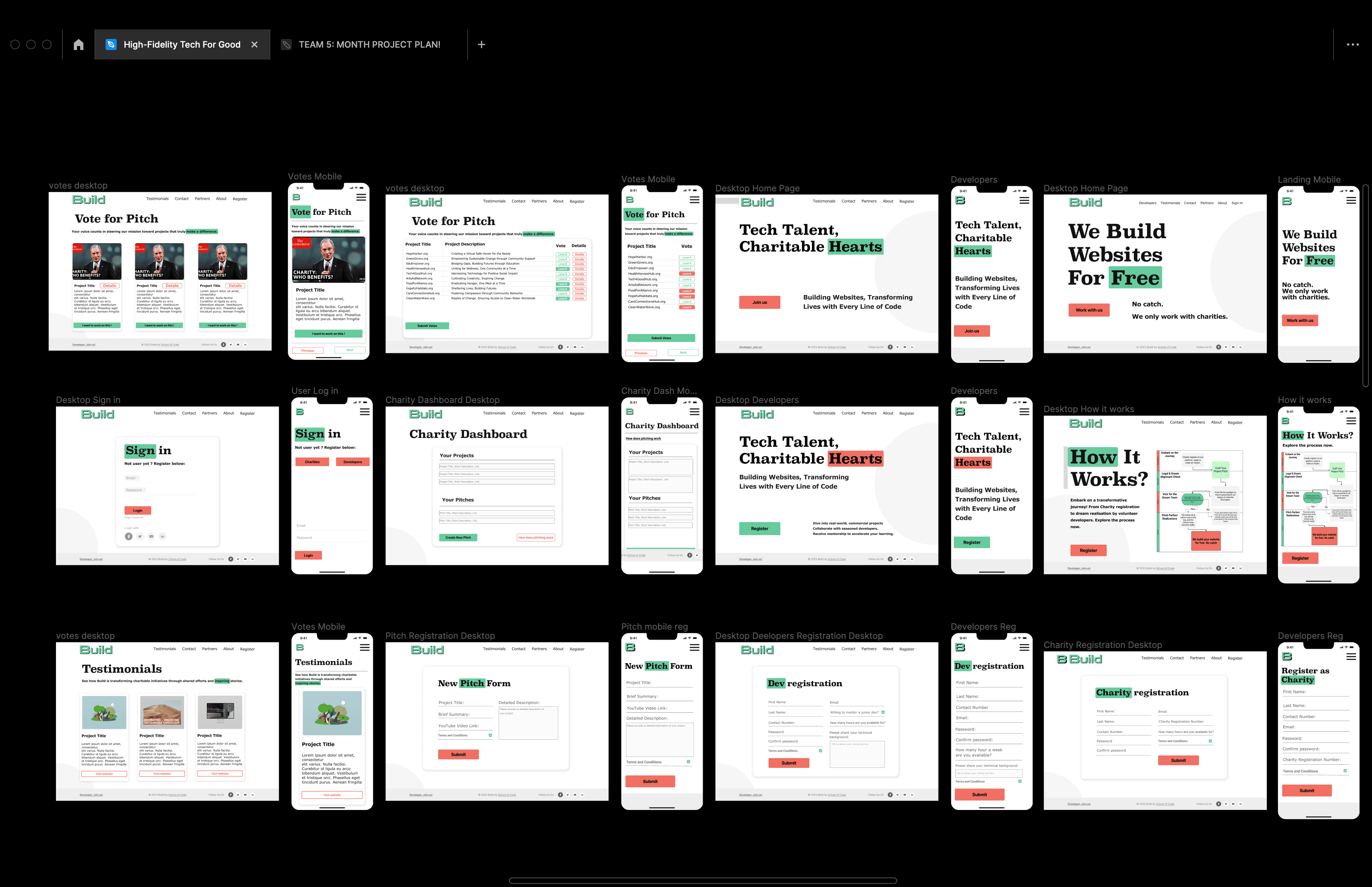The image size is (1372, 887).
Task: Click LinkedIn icon in Desktop Sign in form
Action: (162, 536)
